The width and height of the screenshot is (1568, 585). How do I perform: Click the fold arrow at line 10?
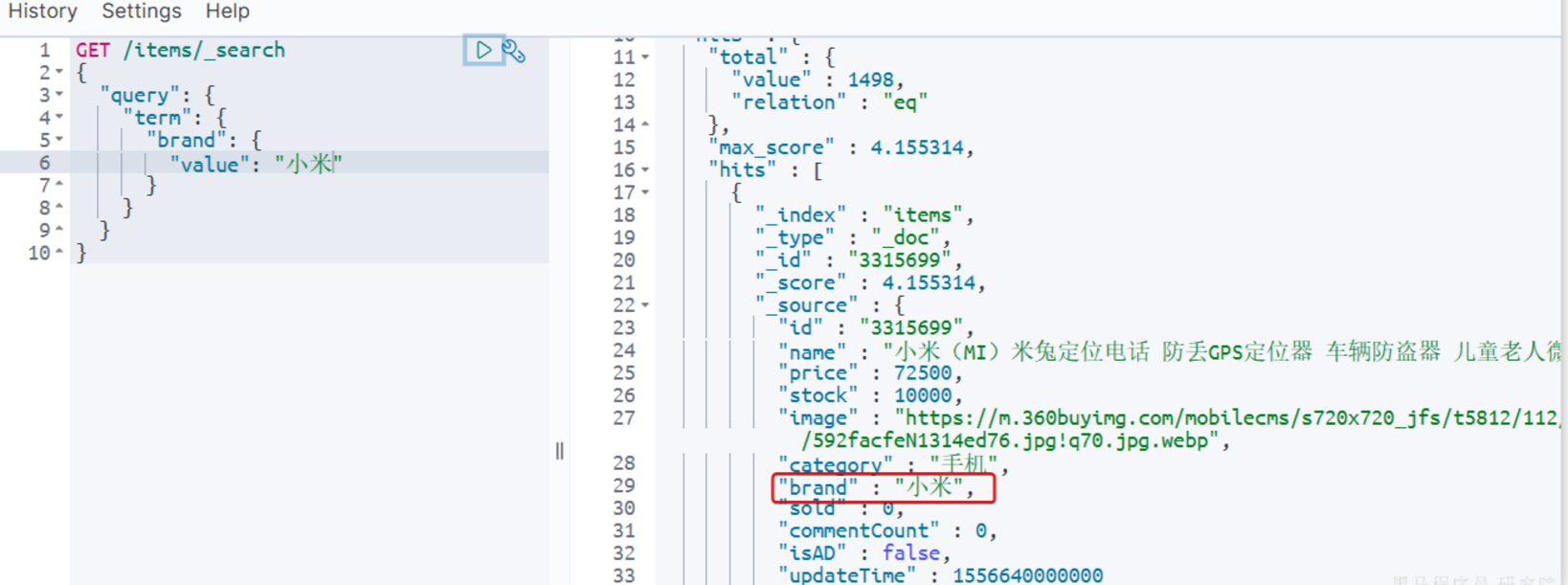click(x=59, y=253)
